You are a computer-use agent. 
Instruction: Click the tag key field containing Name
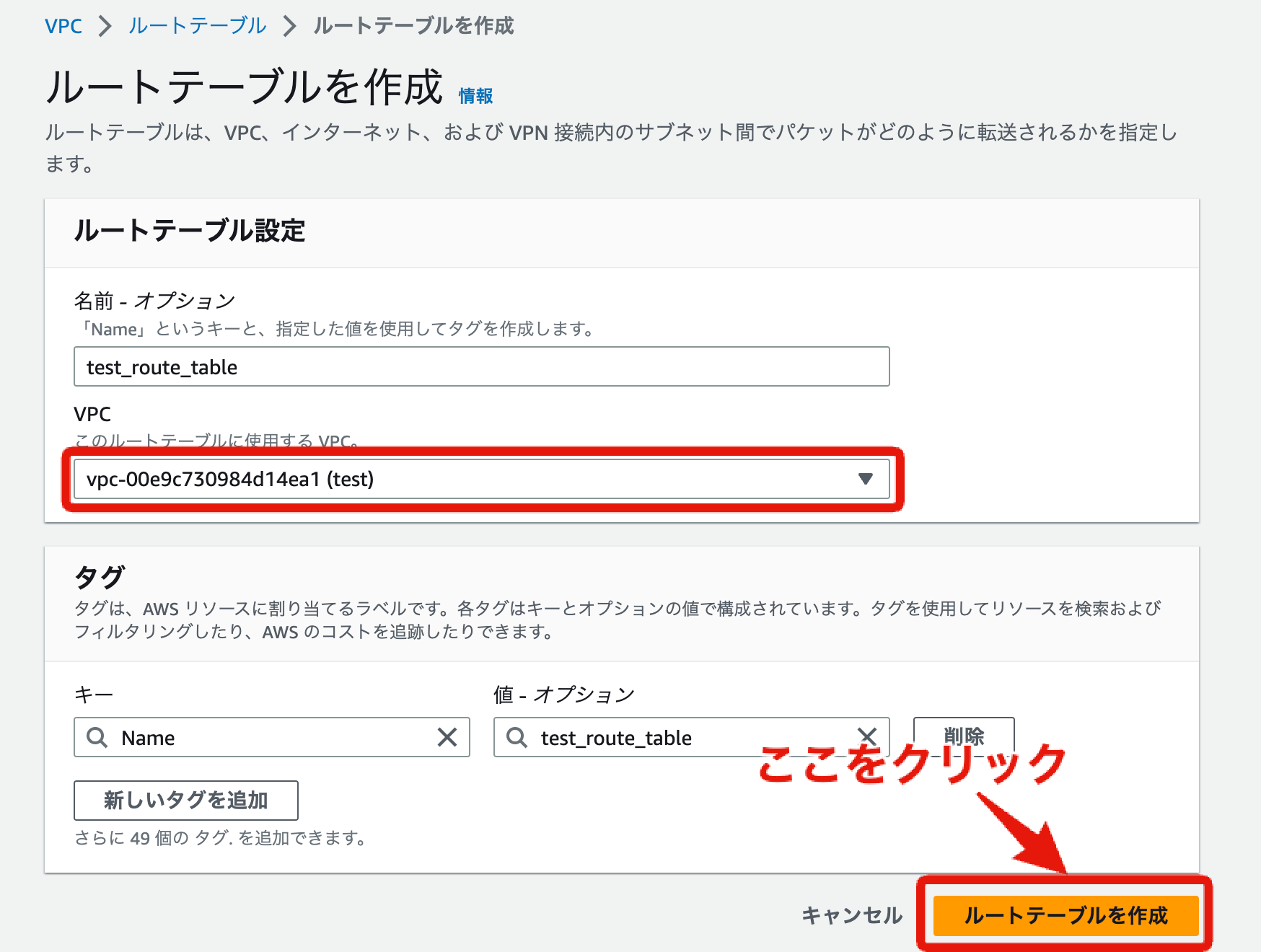[x=272, y=737]
